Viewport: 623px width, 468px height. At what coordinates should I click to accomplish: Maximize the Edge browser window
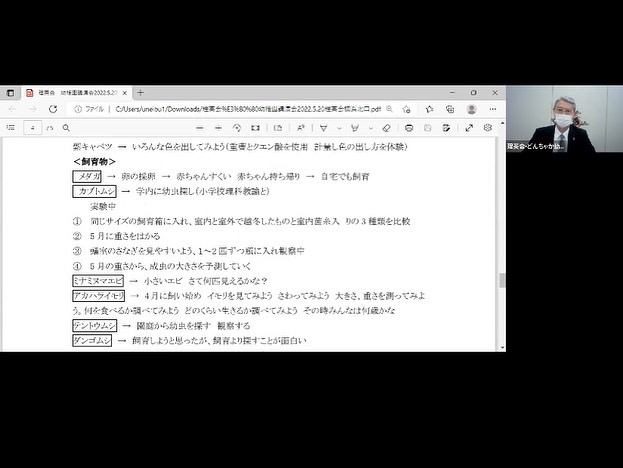pos(474,93)
